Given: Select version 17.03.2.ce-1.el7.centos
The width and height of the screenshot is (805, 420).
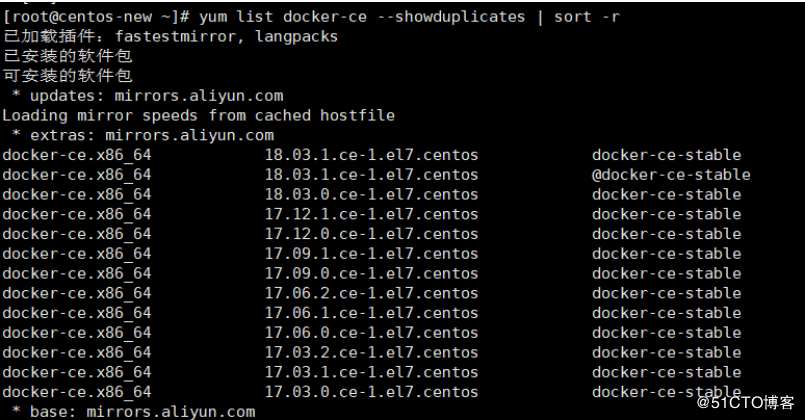Looking at the screenshot, I should click(371, 353).
